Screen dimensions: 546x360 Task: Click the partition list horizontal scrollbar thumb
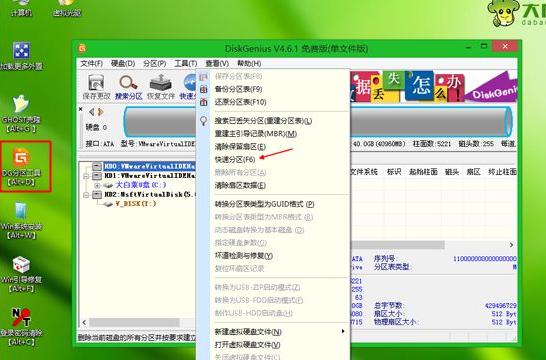coord(397,245)
